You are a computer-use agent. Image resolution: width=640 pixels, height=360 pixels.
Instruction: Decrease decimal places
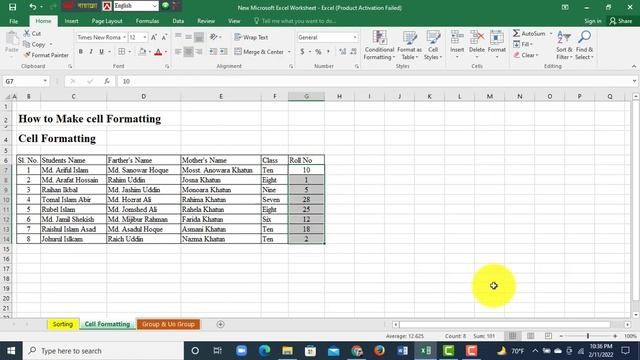click(x=353, y=52)
